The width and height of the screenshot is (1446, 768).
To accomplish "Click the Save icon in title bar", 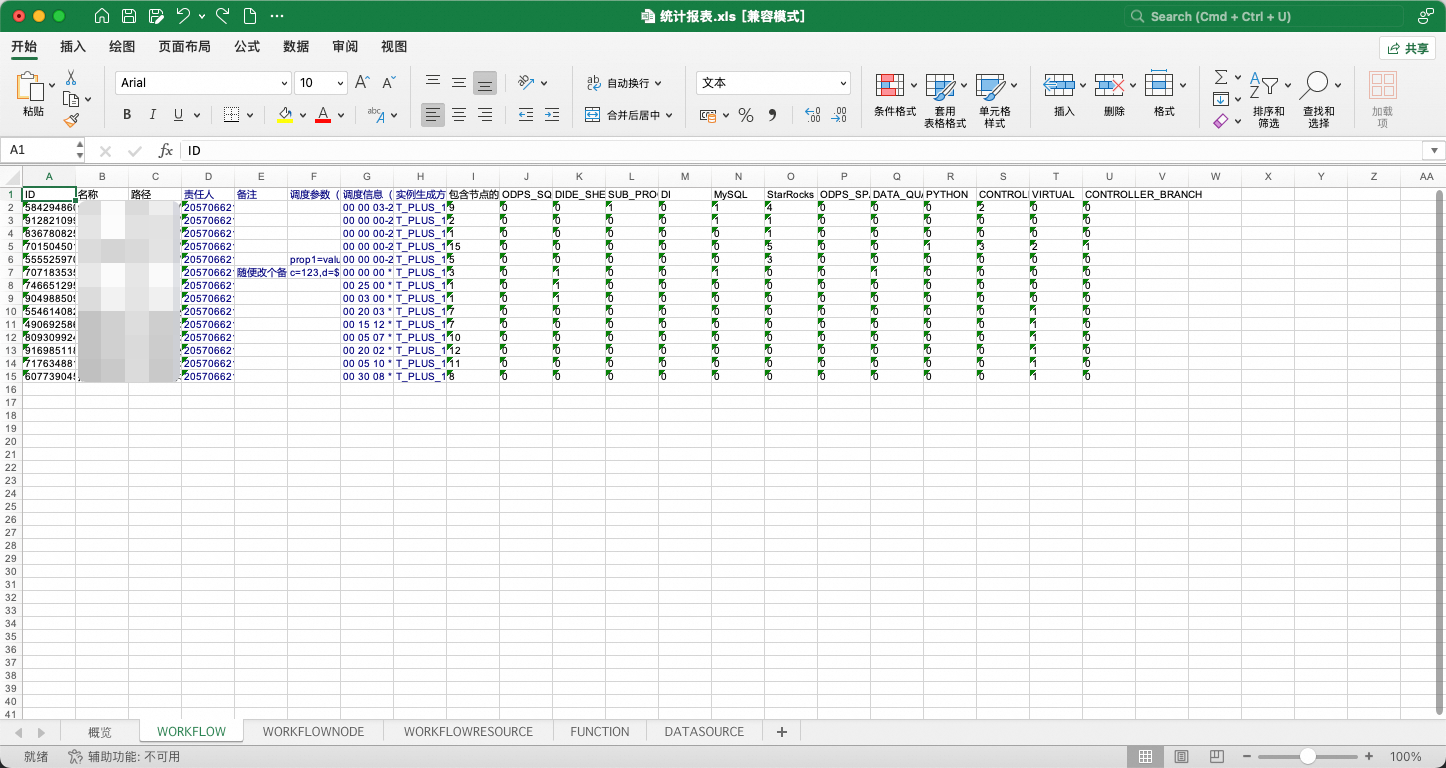I will (x=129, y=16).
